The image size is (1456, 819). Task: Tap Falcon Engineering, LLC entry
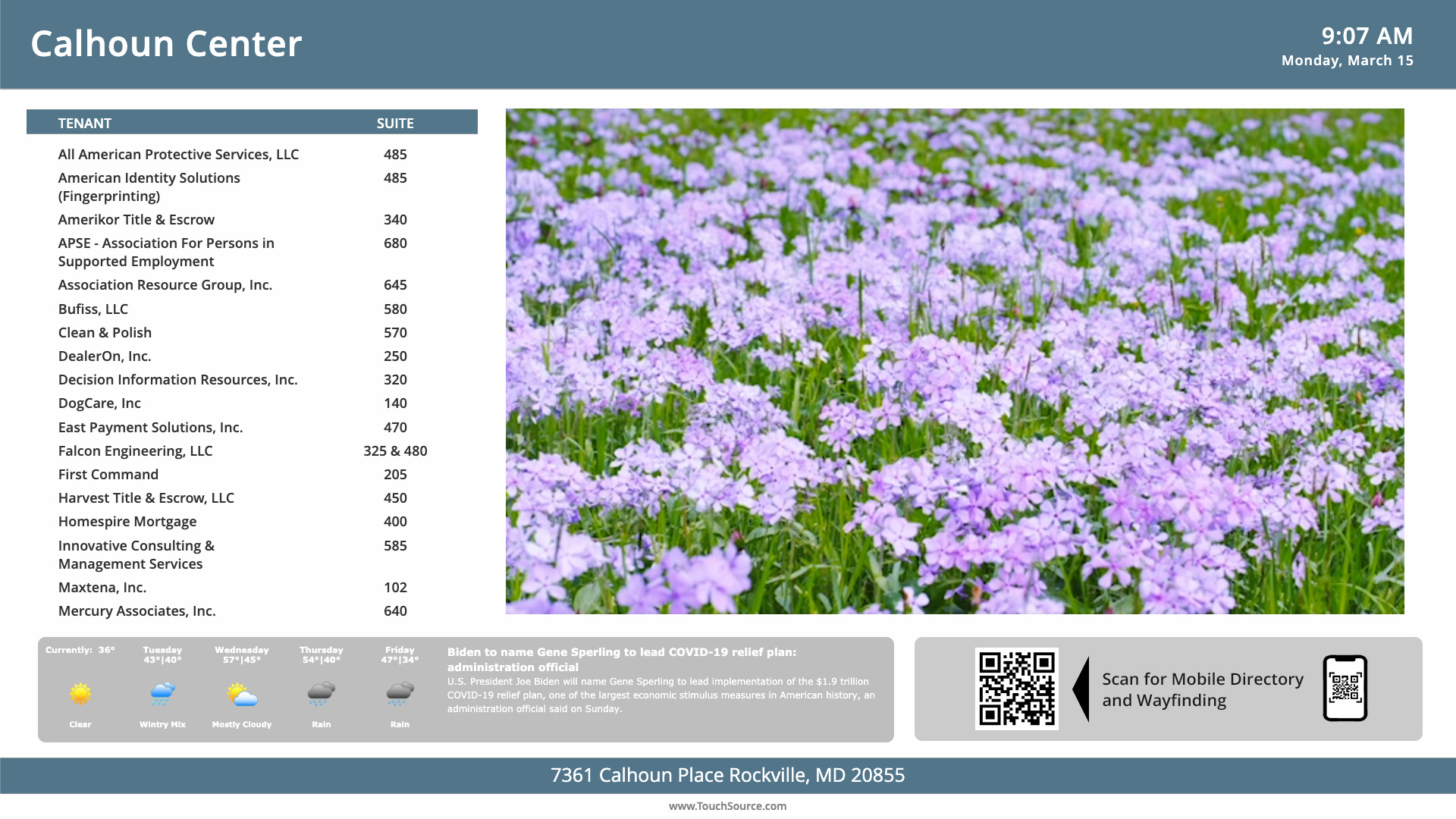click(x=136, y=450)
